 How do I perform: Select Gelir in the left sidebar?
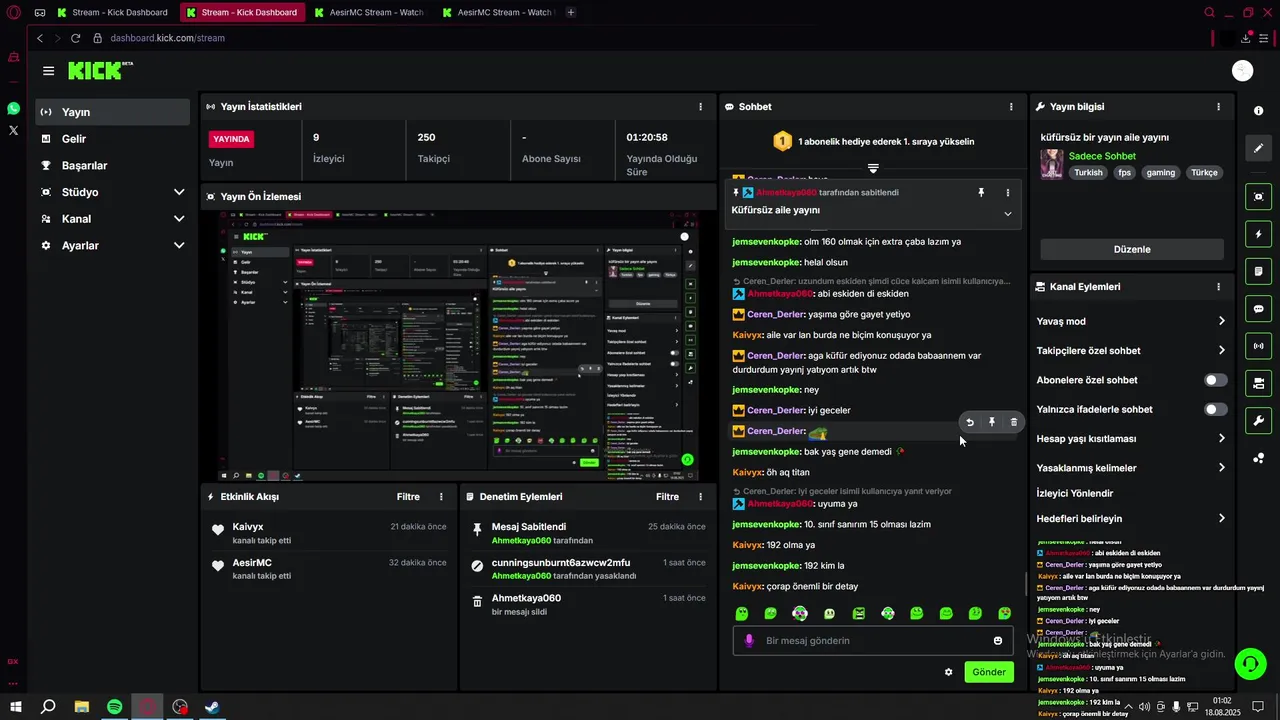[112, 139]
